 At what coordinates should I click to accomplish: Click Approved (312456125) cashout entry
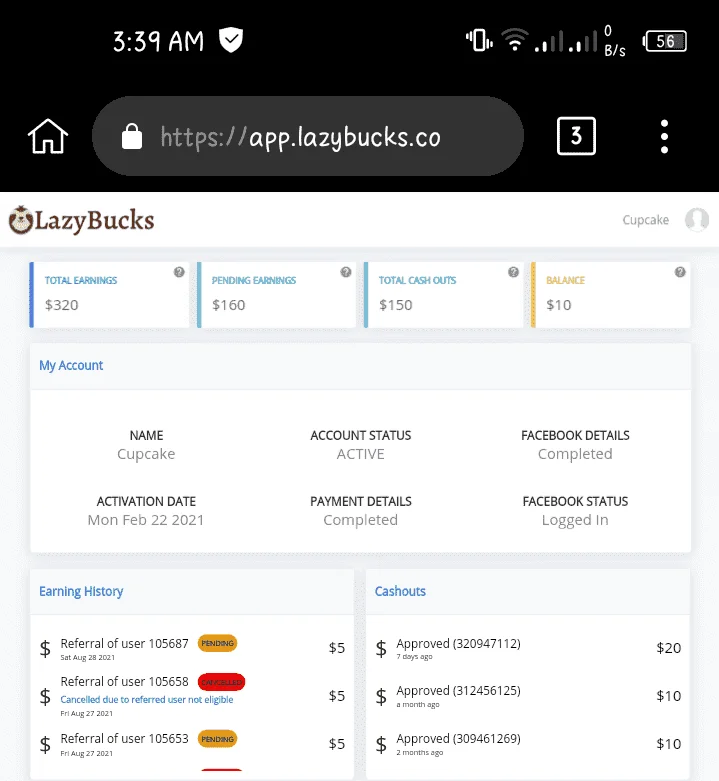[459, 691]
